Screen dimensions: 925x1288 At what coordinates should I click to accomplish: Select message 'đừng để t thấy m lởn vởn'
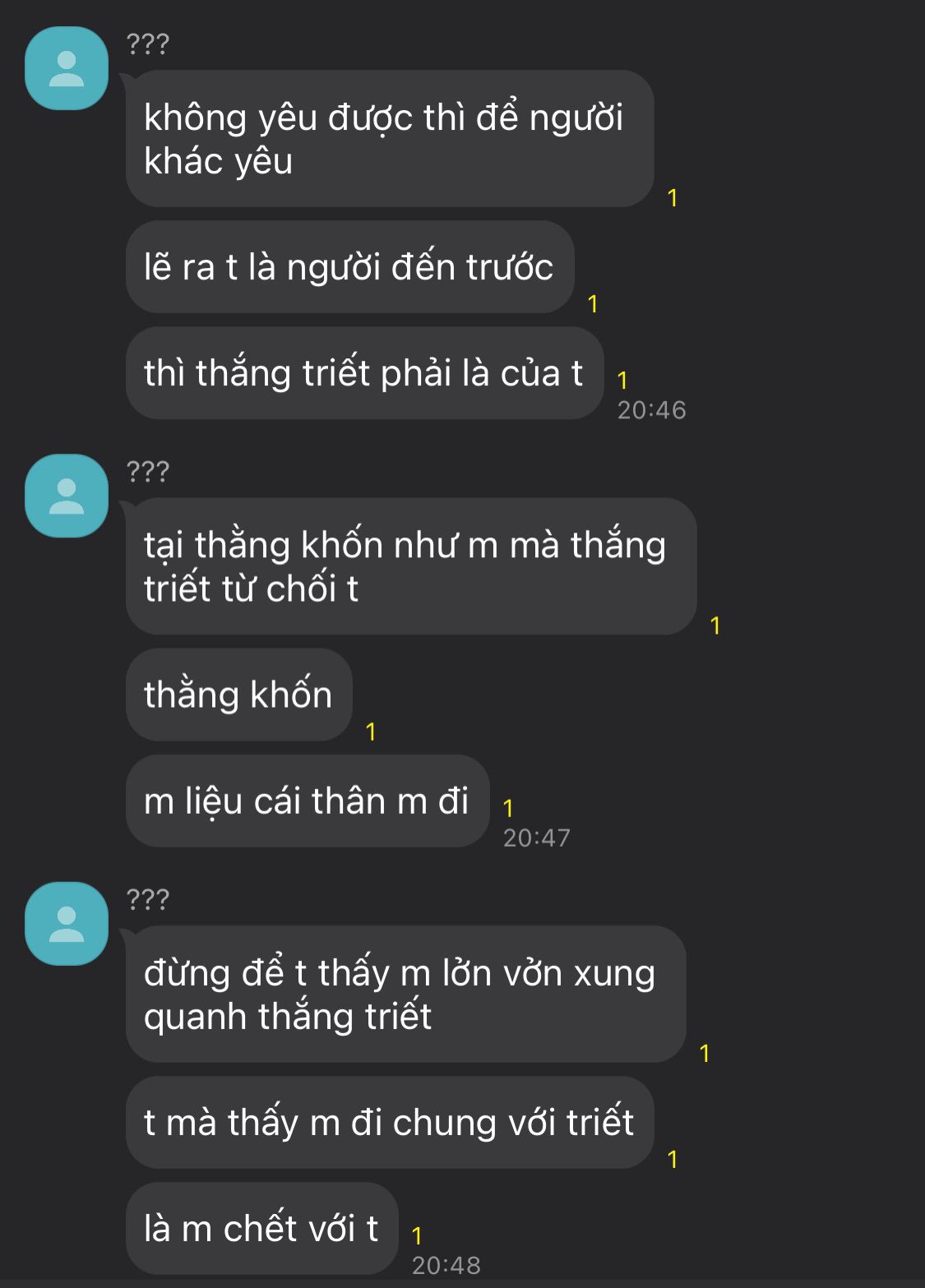point(405,994)
